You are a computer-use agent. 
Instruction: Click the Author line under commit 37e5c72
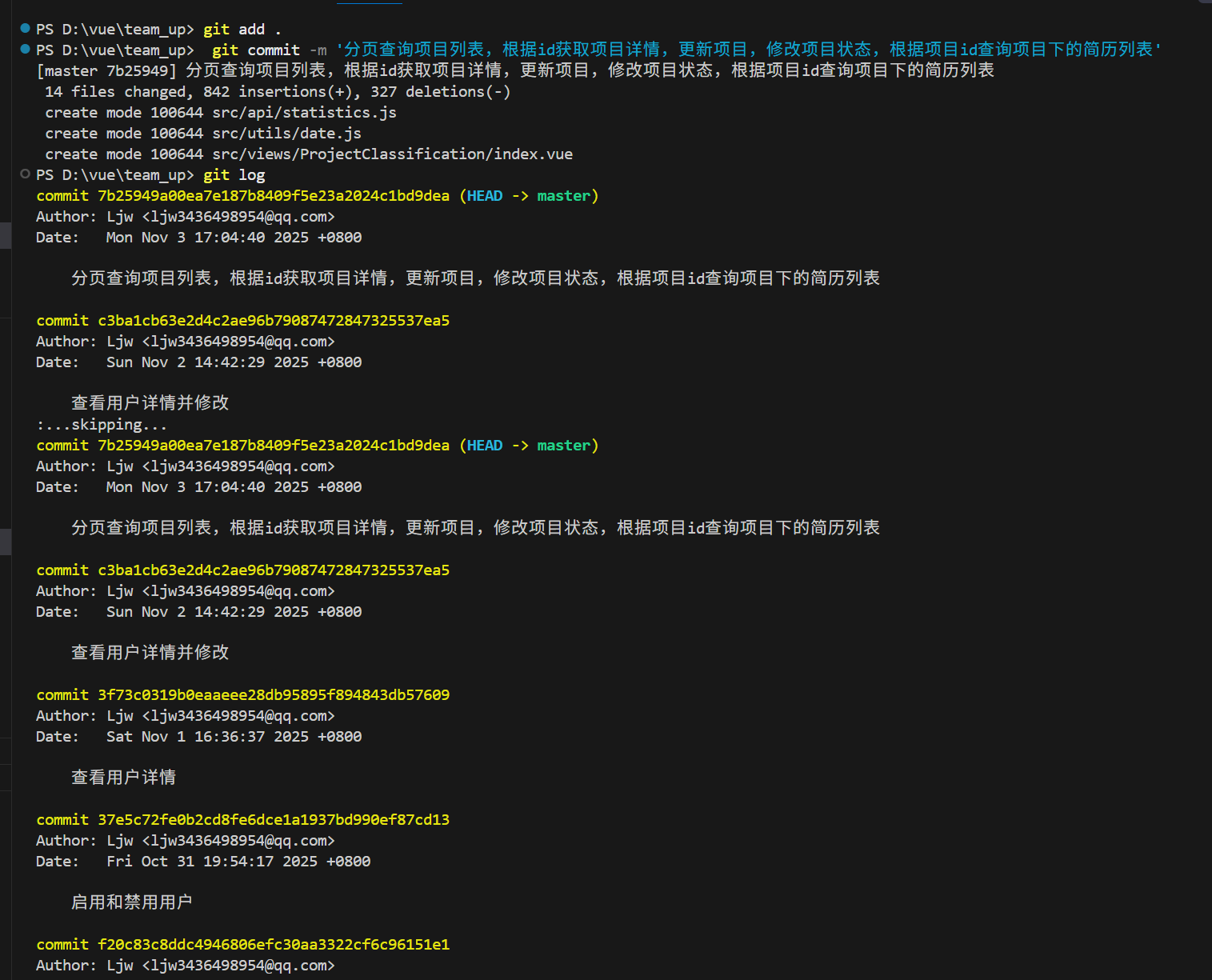coord(186,841)
